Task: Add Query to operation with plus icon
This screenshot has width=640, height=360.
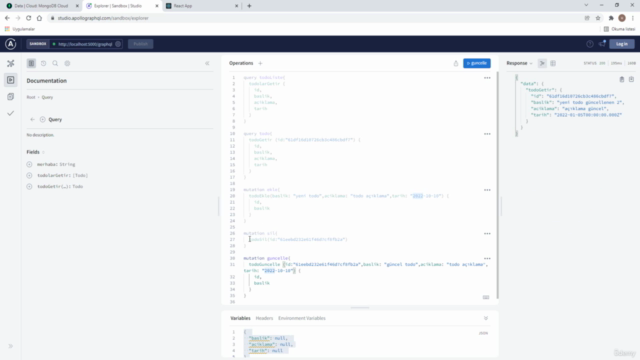Action: pyautogui.click(x=42, y=120)
